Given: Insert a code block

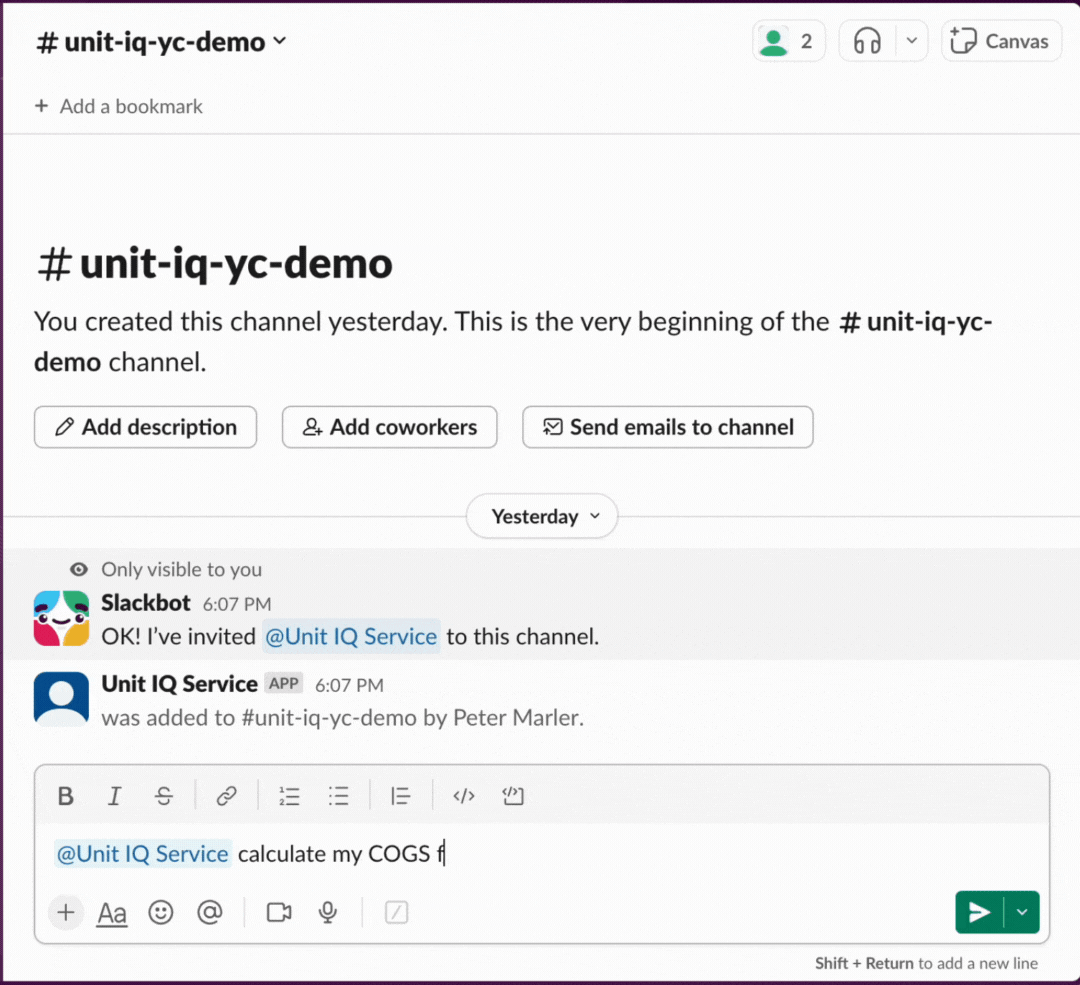Looking at the screenshot, I should pos(513,796).
